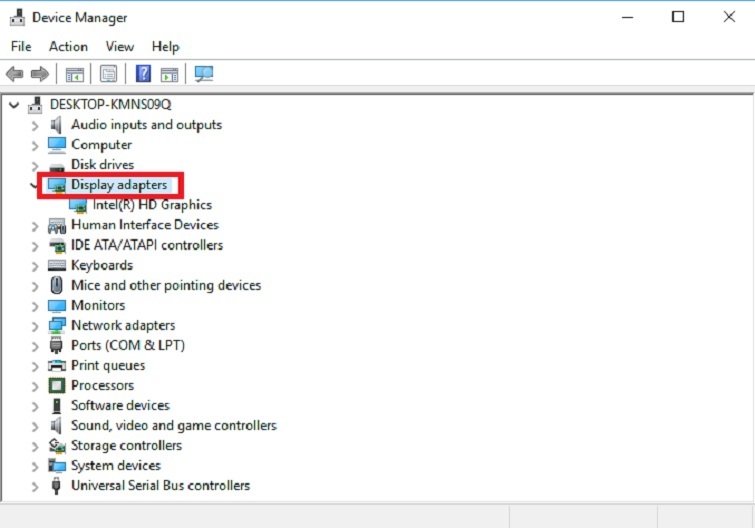Click the blue Help question mark icon

coord(143,74)
